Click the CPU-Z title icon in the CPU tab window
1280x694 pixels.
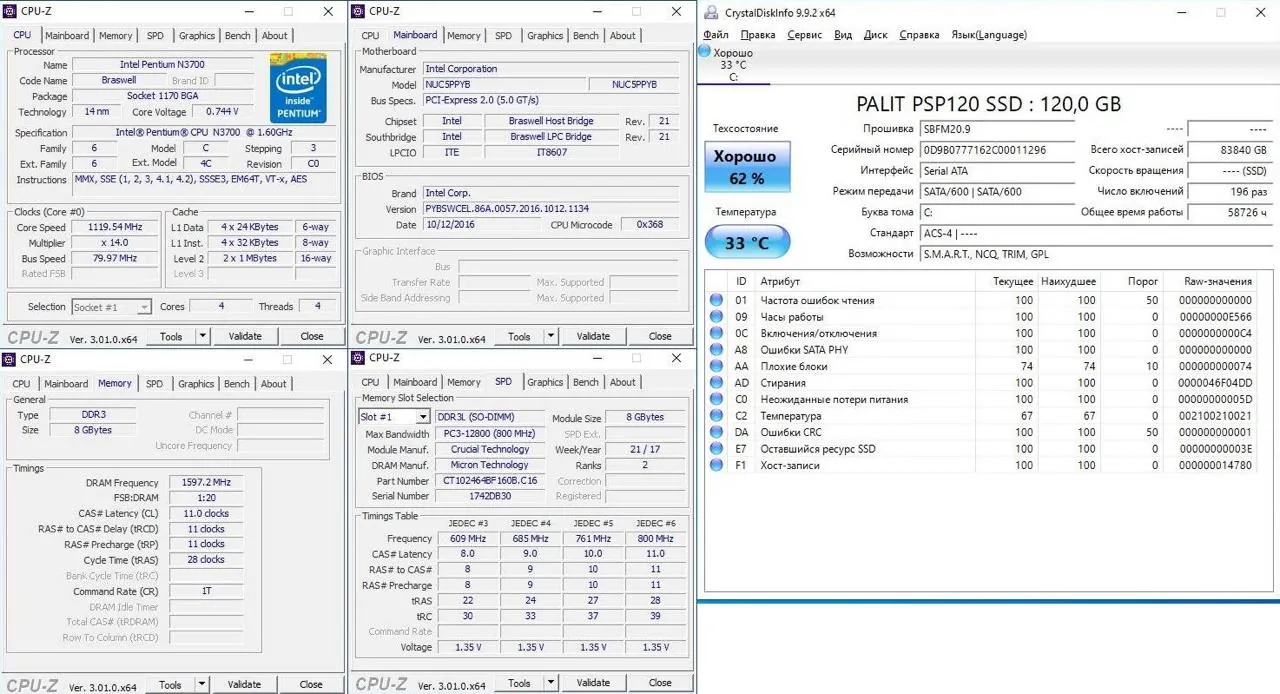coord(9,12)
